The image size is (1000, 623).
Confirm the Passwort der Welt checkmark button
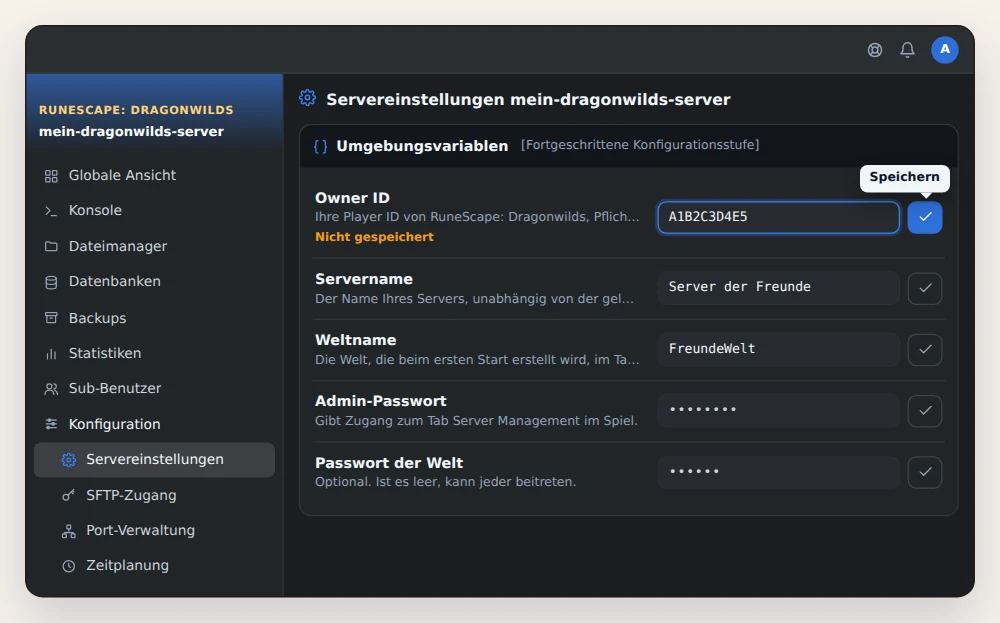click(x=925, y=472)
